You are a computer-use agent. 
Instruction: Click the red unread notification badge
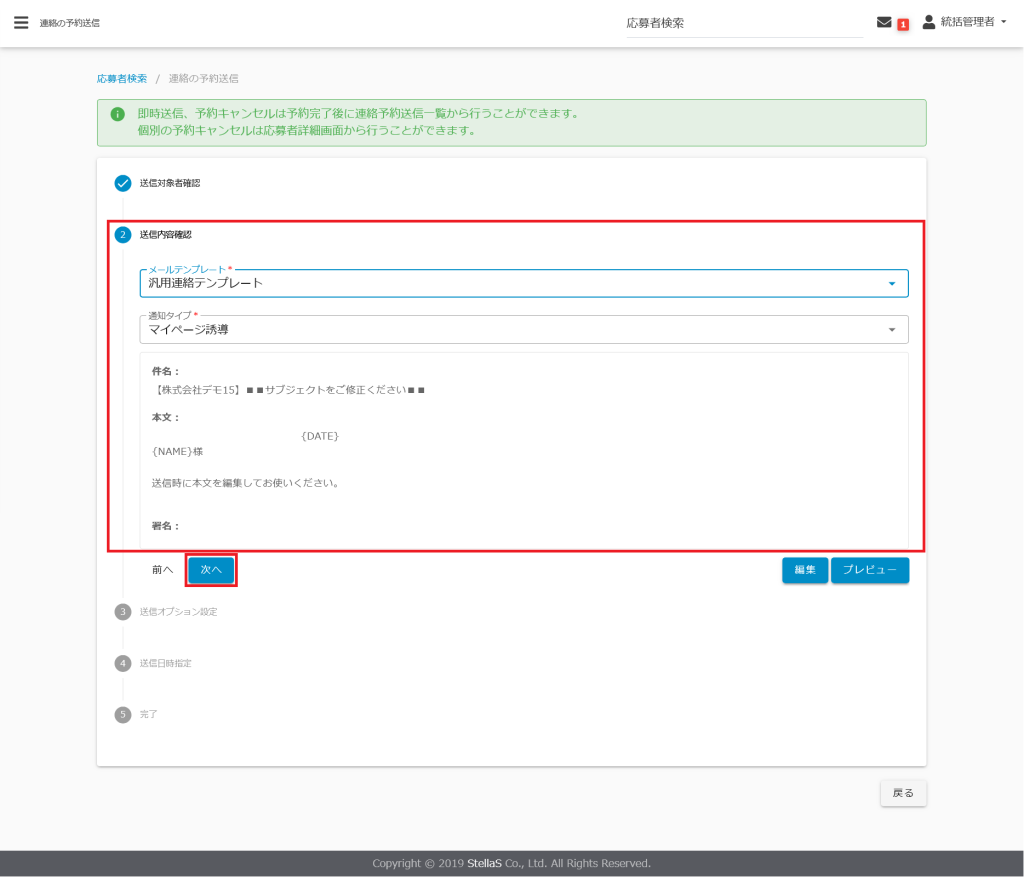tap(903, 24)
